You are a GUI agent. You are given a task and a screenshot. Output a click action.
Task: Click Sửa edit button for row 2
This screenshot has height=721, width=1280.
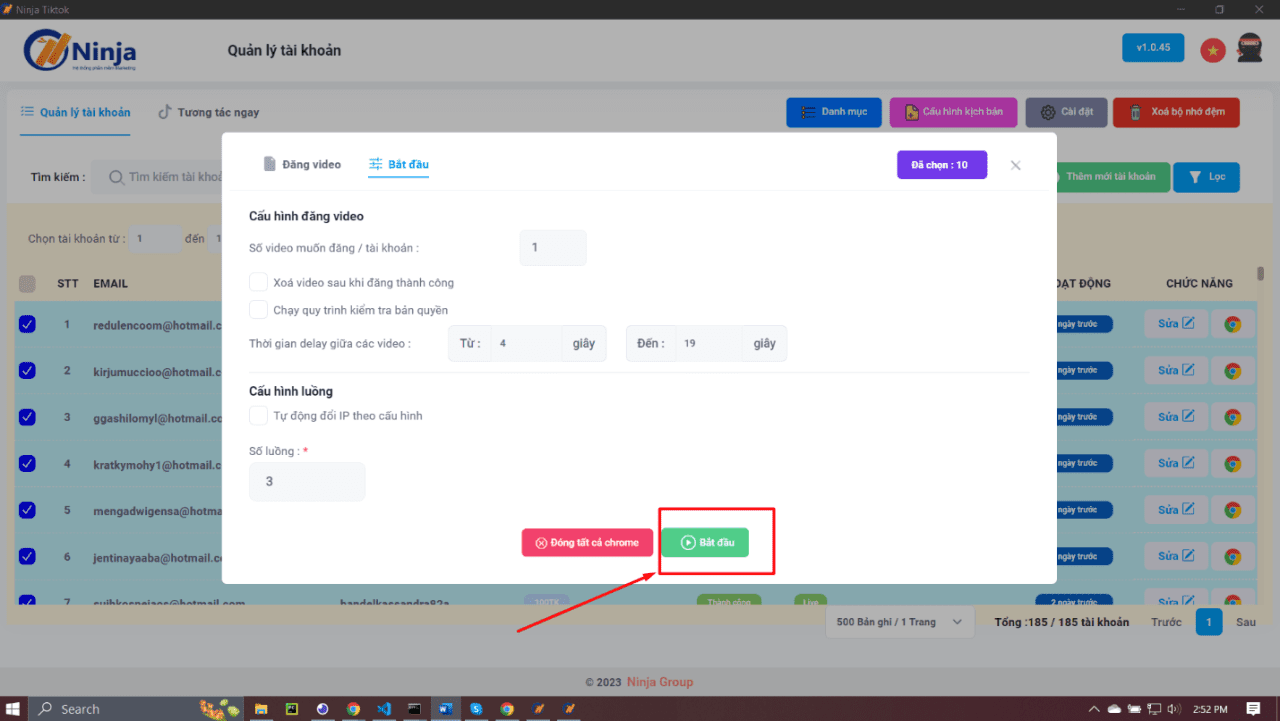(x=1176, y=370)
